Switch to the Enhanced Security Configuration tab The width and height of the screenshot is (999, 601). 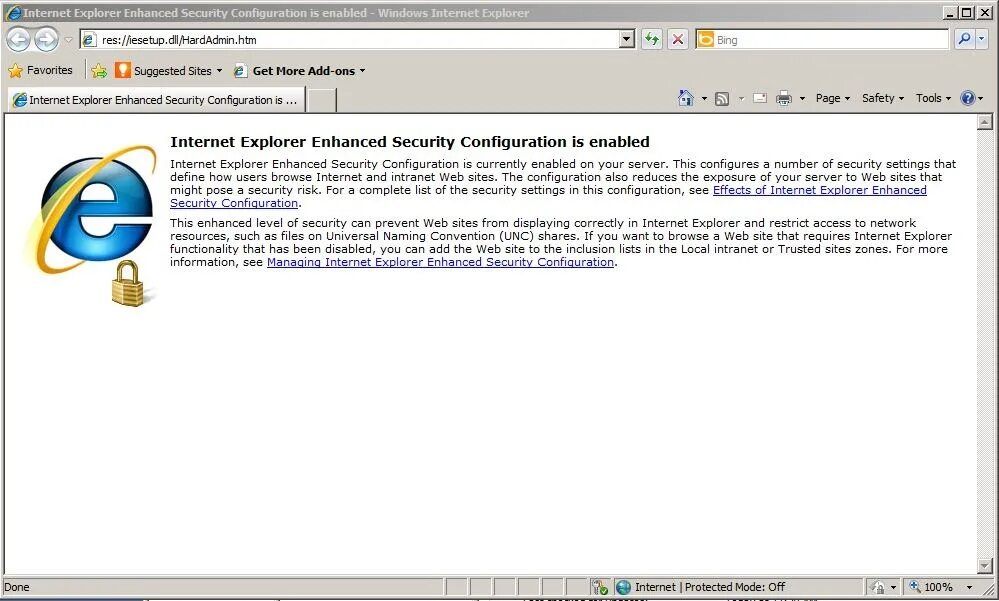coord(155,99)
